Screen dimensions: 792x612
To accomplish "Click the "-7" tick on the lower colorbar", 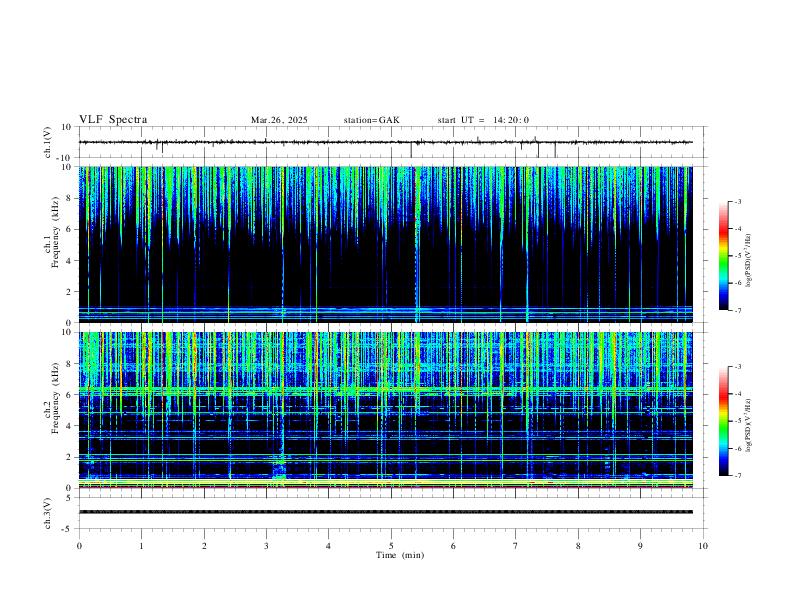I will 737,476.
